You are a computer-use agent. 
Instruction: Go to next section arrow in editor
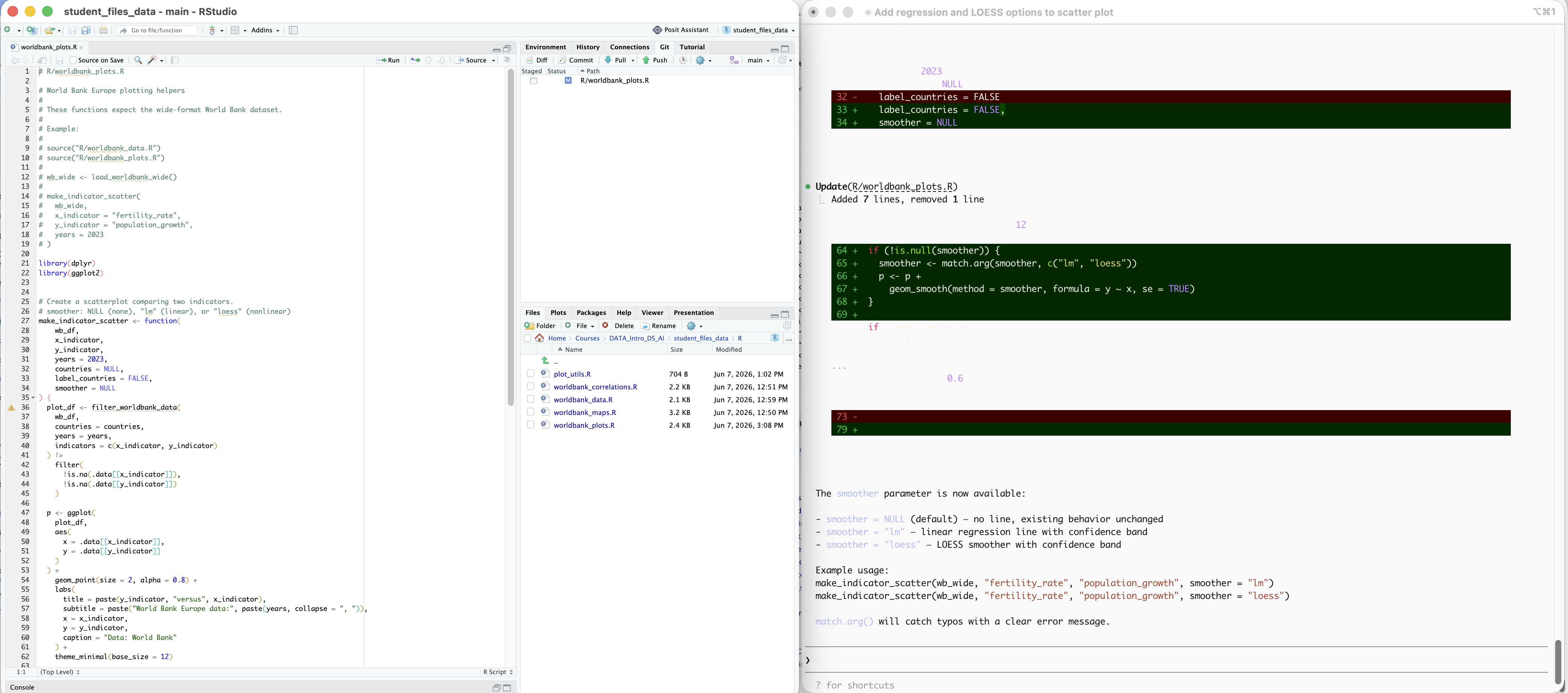pyautogui.click(x=442, y=60)
